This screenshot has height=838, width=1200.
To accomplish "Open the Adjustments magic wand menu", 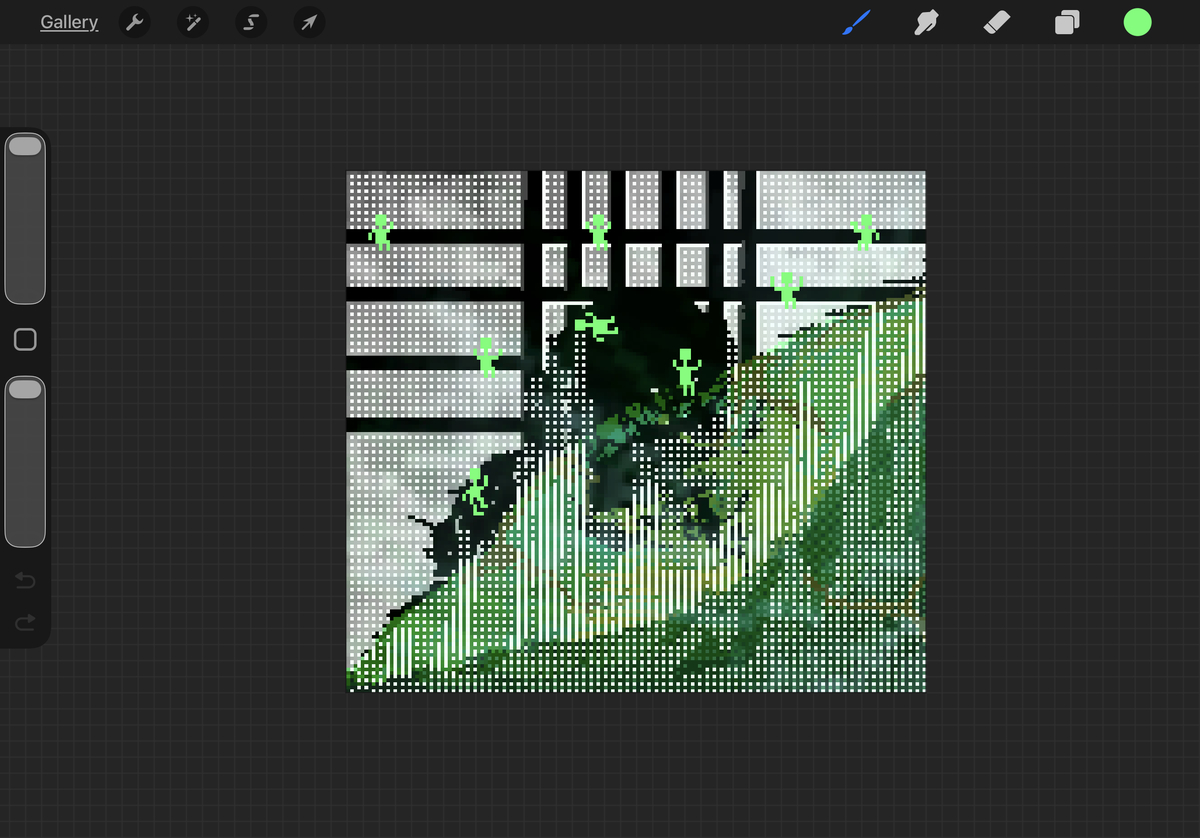I will (x=193, y=22).
